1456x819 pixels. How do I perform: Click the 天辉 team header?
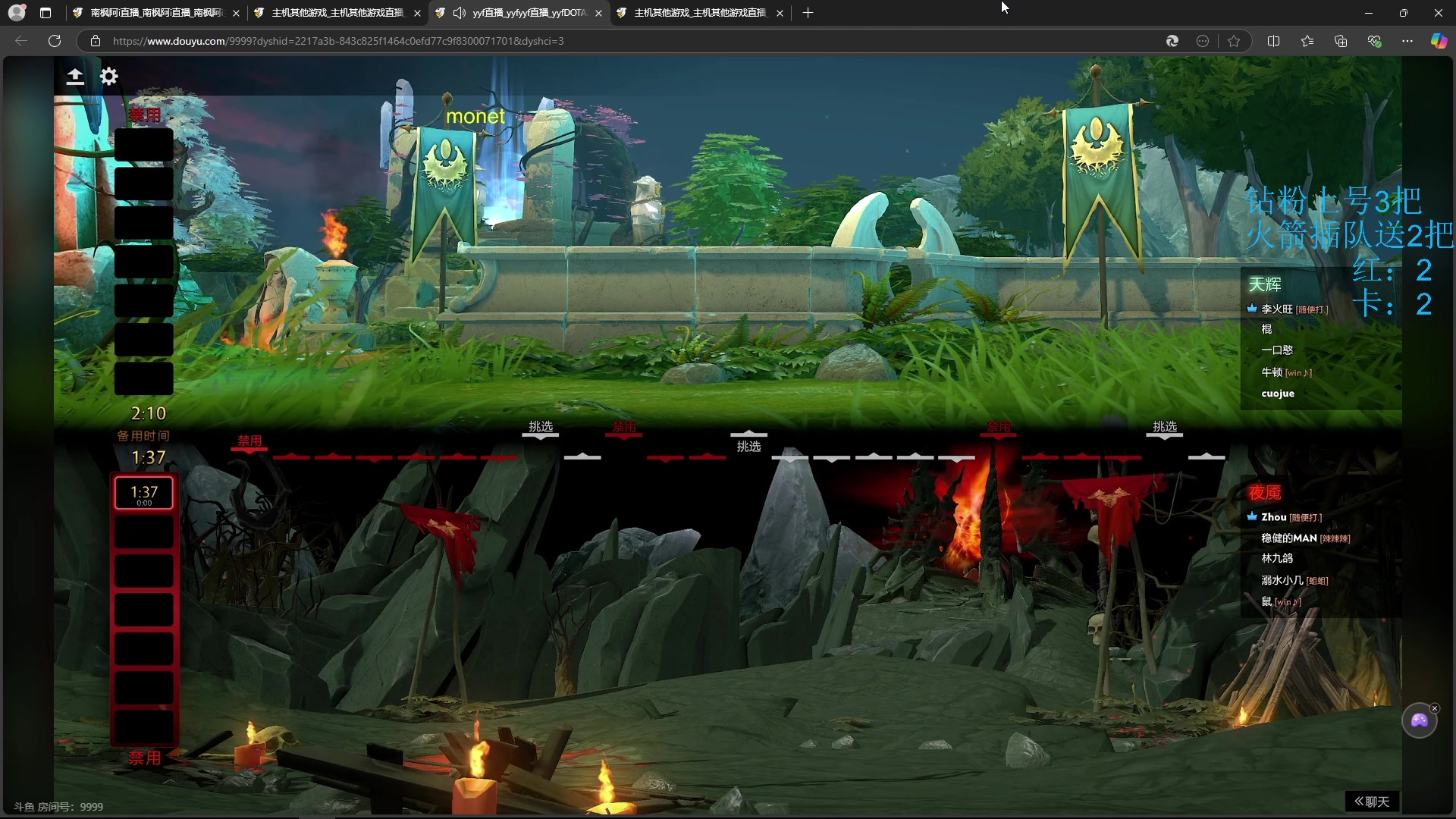pos(1265,284)
